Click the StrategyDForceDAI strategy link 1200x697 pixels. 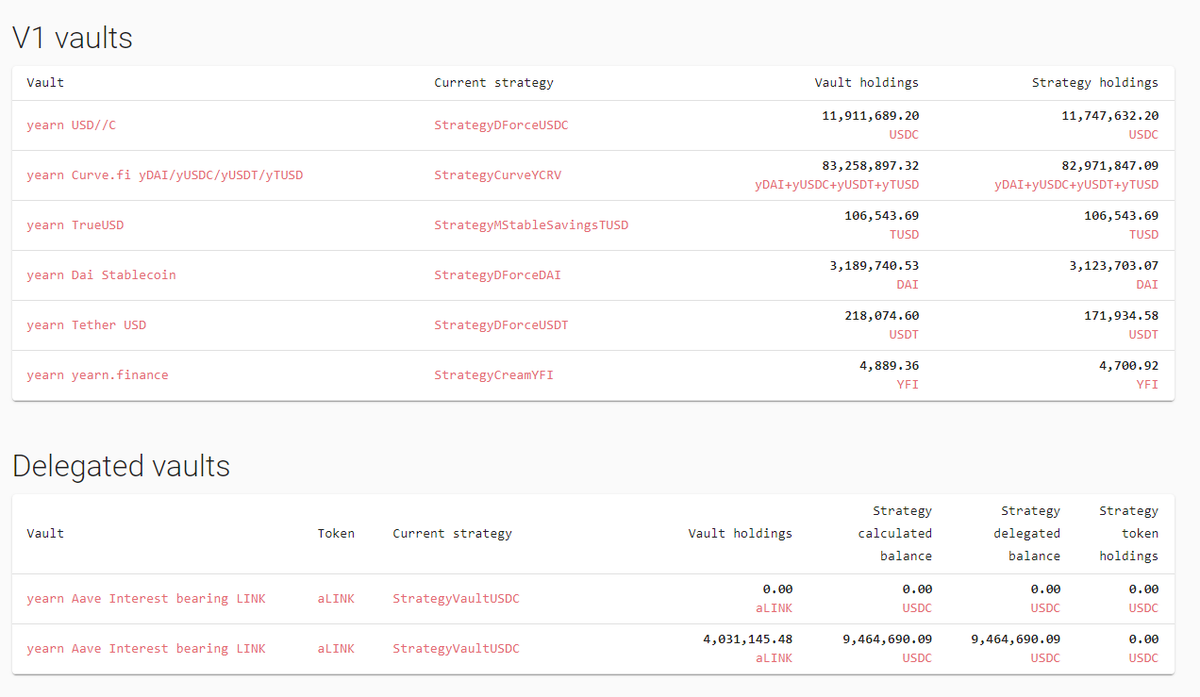(x=497, y=275)
